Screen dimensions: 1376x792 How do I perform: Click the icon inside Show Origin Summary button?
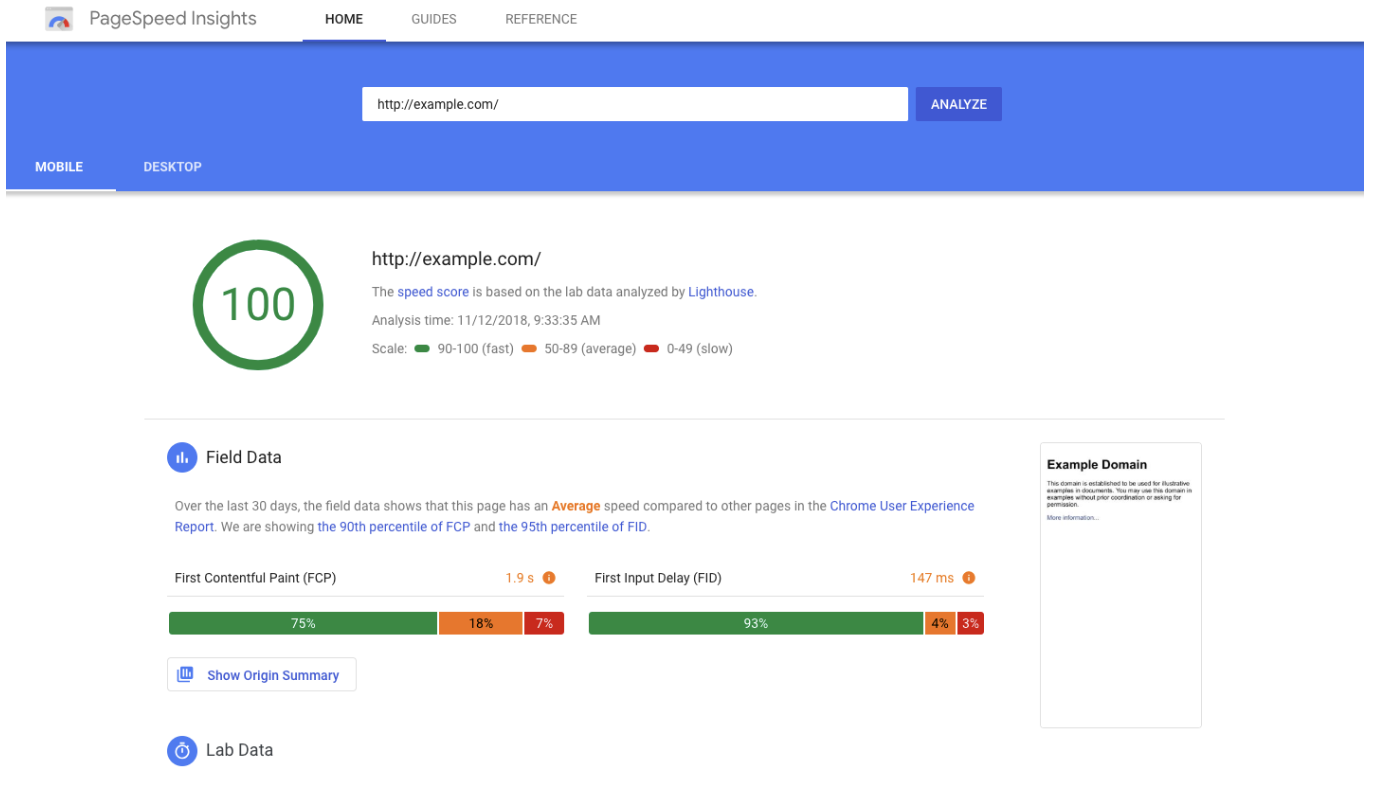185,675
